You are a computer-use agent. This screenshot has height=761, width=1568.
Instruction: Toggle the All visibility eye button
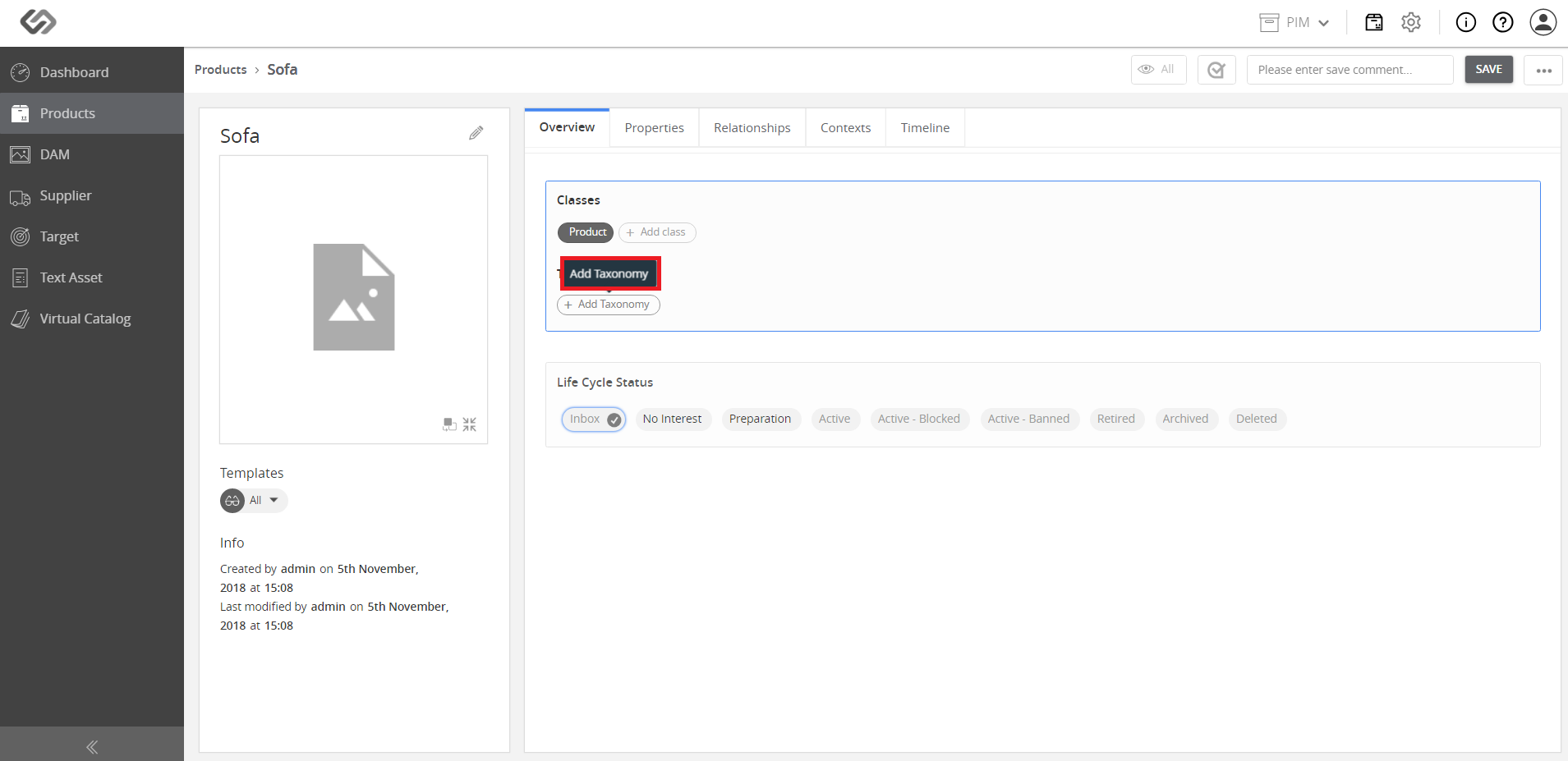(x=1158, y=70)
